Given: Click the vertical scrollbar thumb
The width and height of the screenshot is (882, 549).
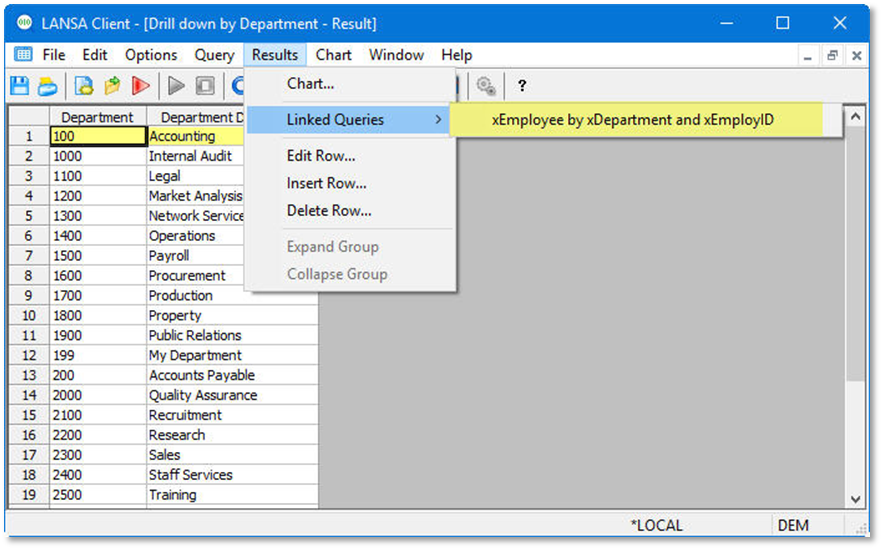Looking at the screenshot, I should (856, 254).
